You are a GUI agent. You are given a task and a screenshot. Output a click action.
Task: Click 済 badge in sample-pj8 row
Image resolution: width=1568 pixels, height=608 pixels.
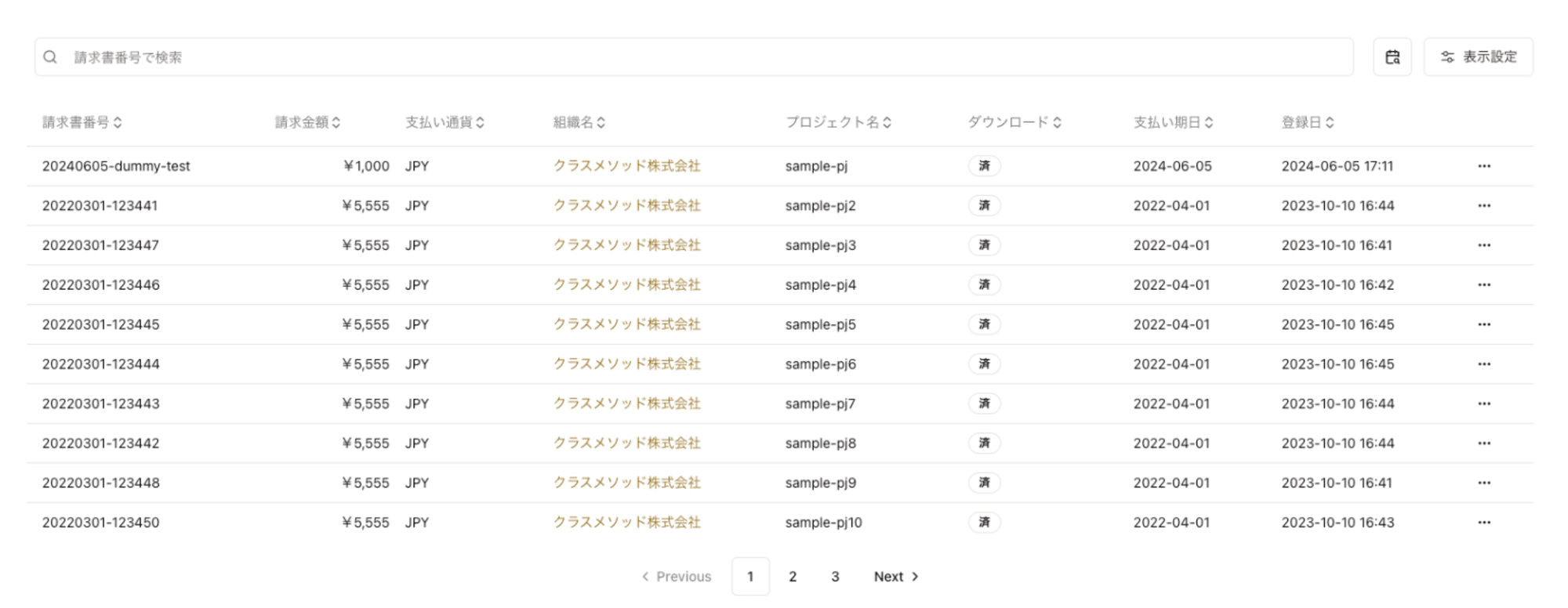click(984, 443)
